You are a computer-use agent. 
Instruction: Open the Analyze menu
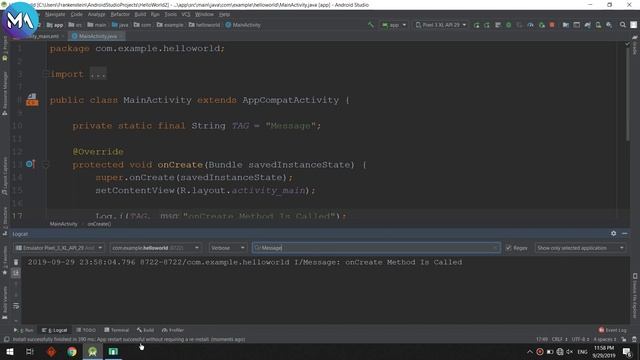pos(96,14)
